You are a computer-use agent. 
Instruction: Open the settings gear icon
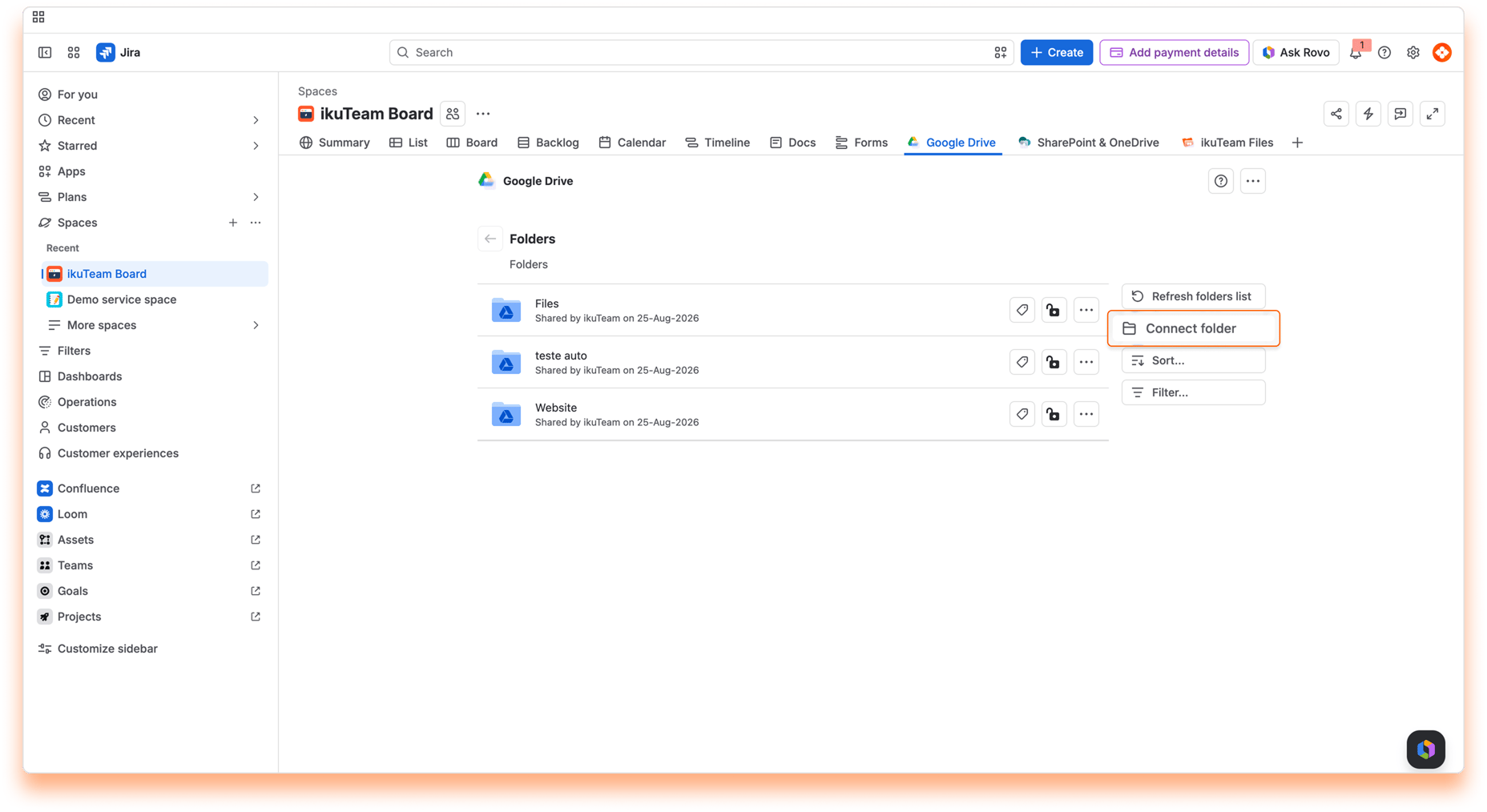[1413, 52]
